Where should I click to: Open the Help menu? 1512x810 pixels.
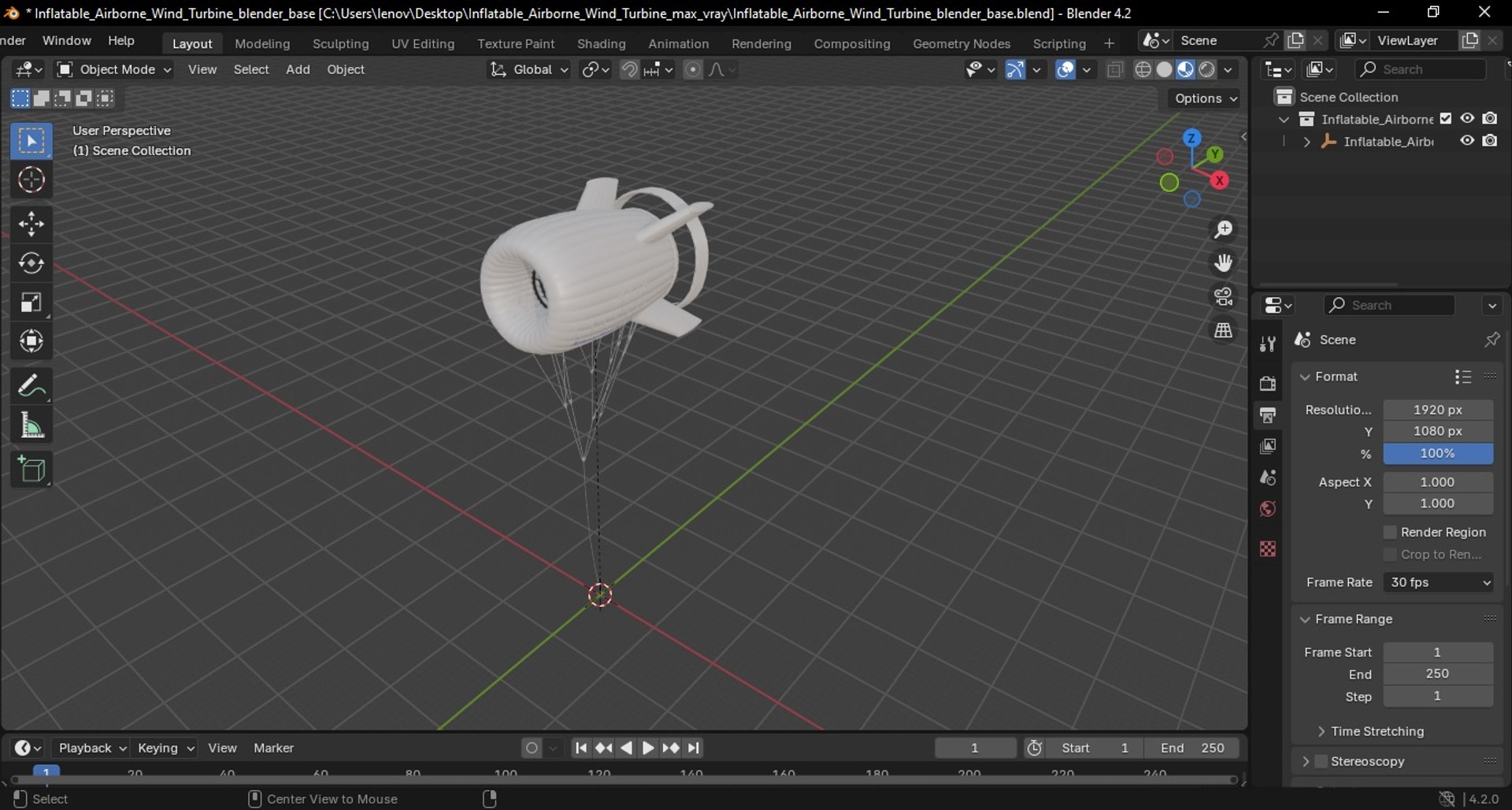pyautogui.click(x=121, y=41)
